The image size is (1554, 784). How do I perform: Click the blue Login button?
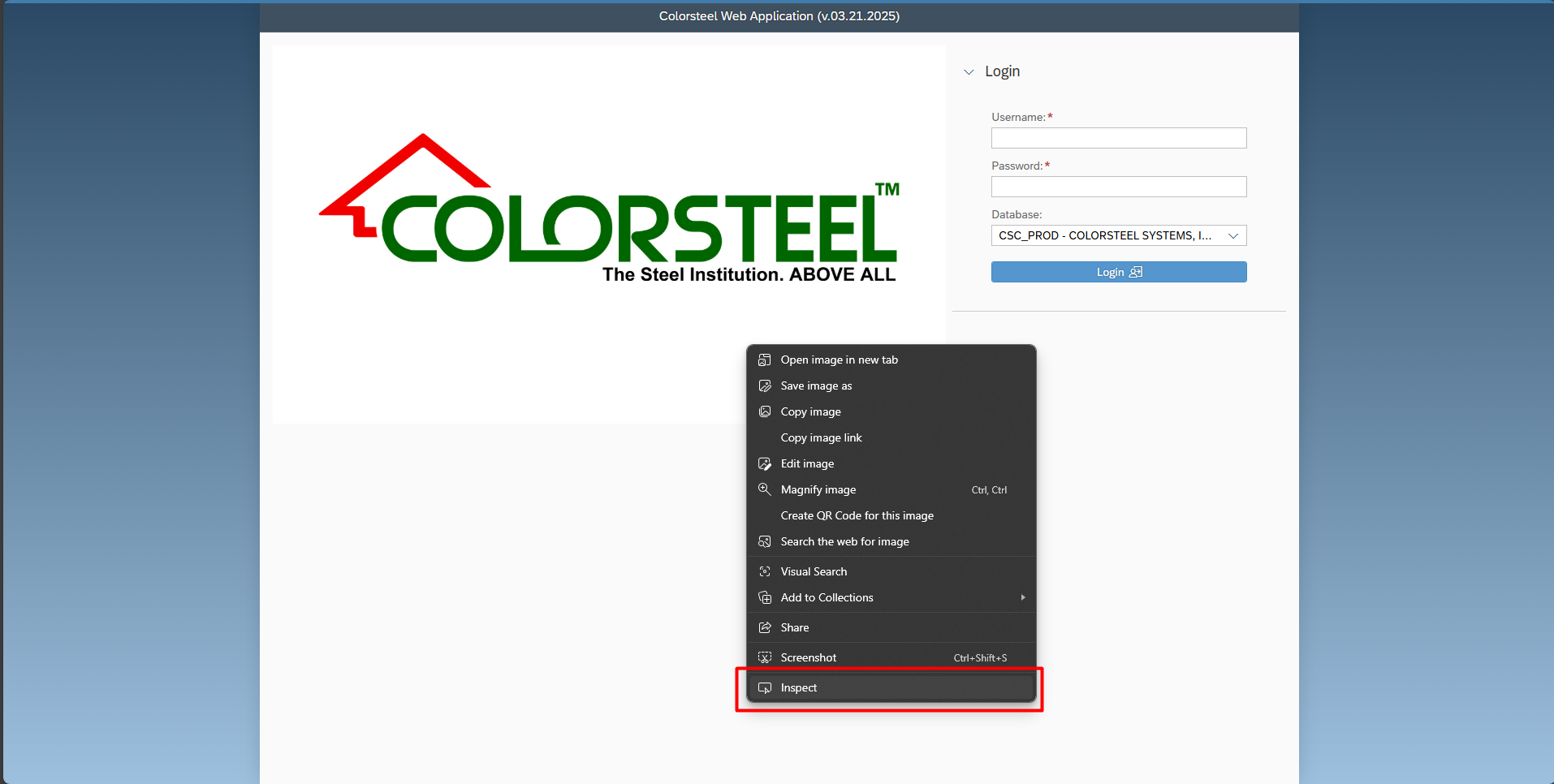pyautogui.click(x=1119, y=272)
